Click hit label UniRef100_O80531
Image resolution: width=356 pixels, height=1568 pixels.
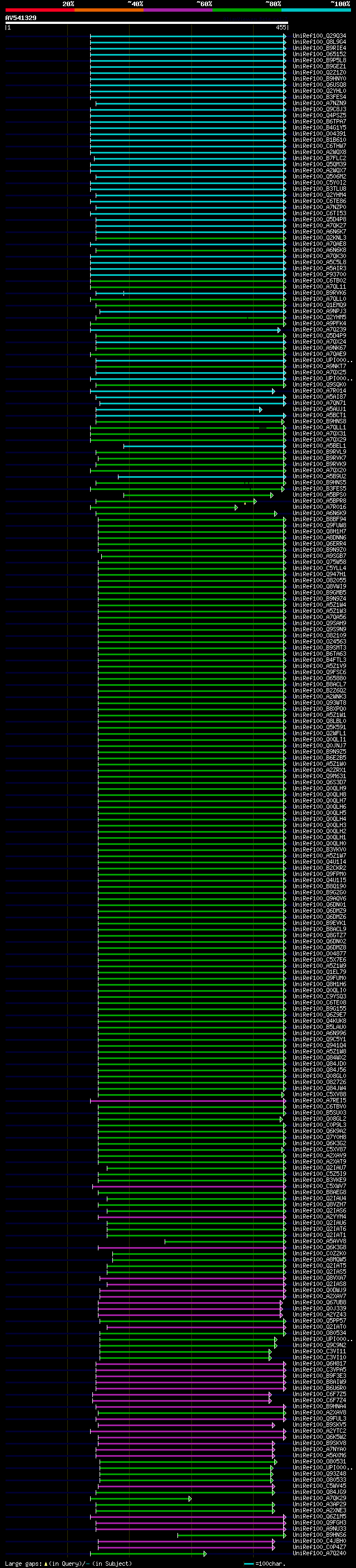[x=319, y=1461]
